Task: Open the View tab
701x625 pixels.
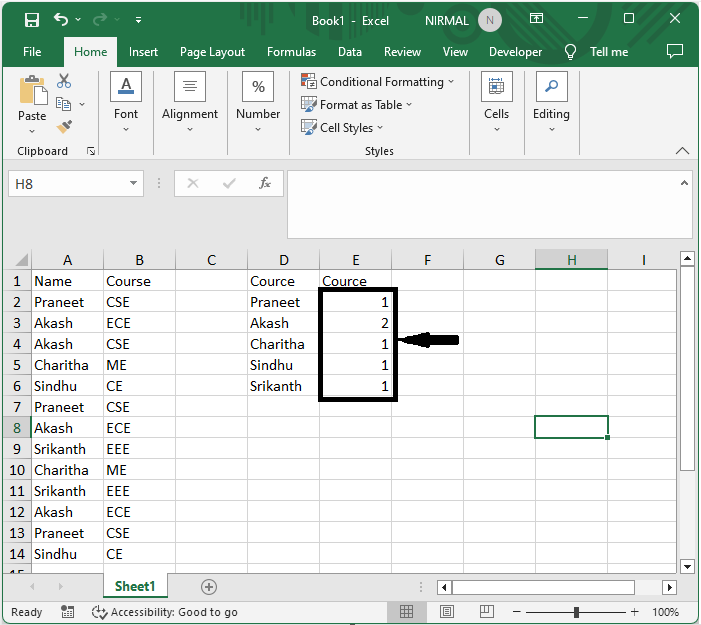Action: tap(455, 52)
